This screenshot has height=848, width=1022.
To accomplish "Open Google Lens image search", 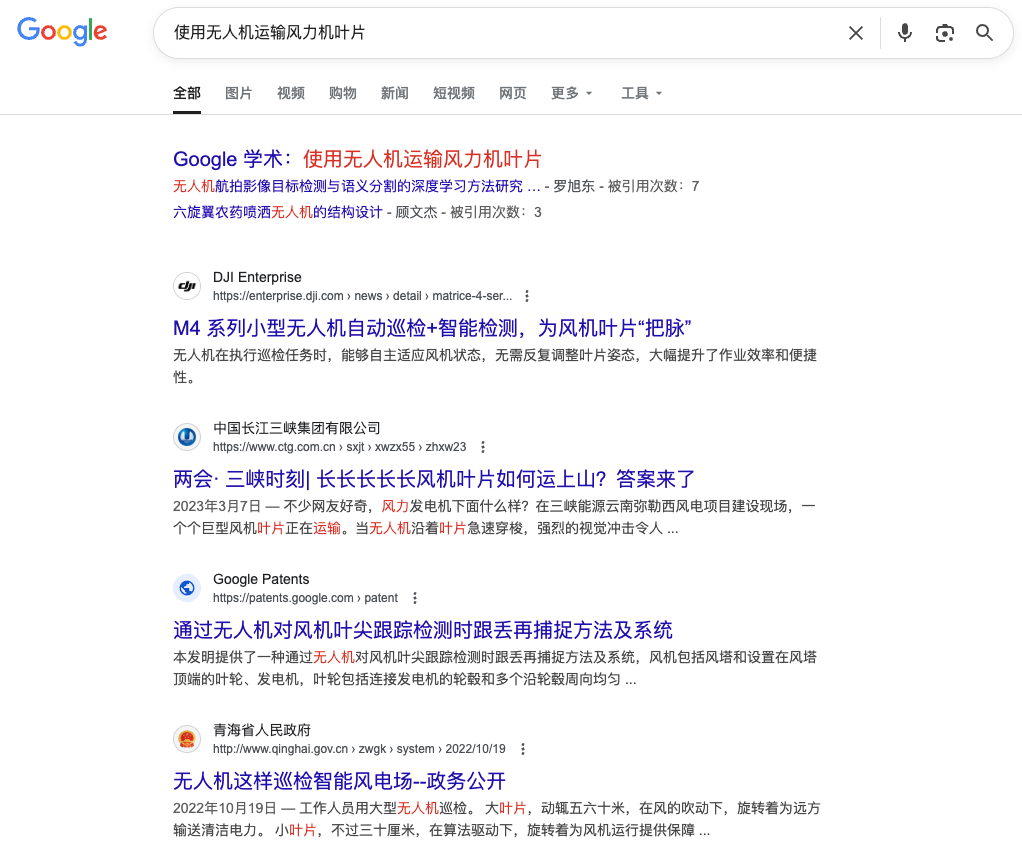I will coord(944,33).
